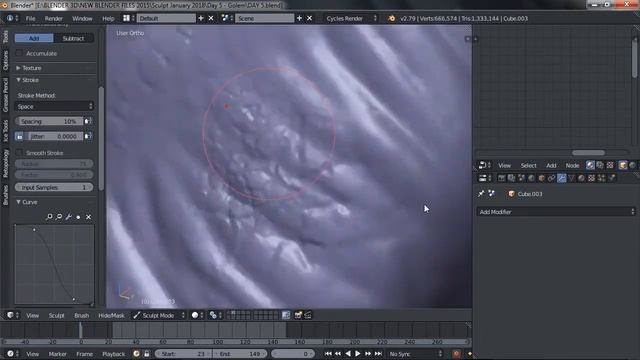Open File menu
The height and width of the screenshot is (360, 640).
point(31,19)
